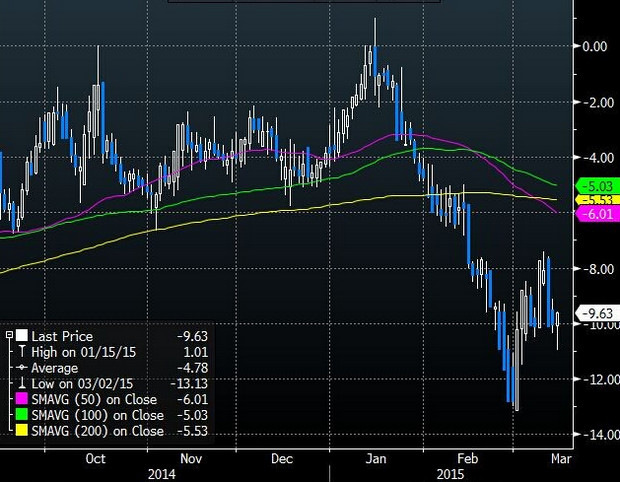Click the Feb x-axis month label
Viewport: 620px width, 482px height.
coord(468,458)
